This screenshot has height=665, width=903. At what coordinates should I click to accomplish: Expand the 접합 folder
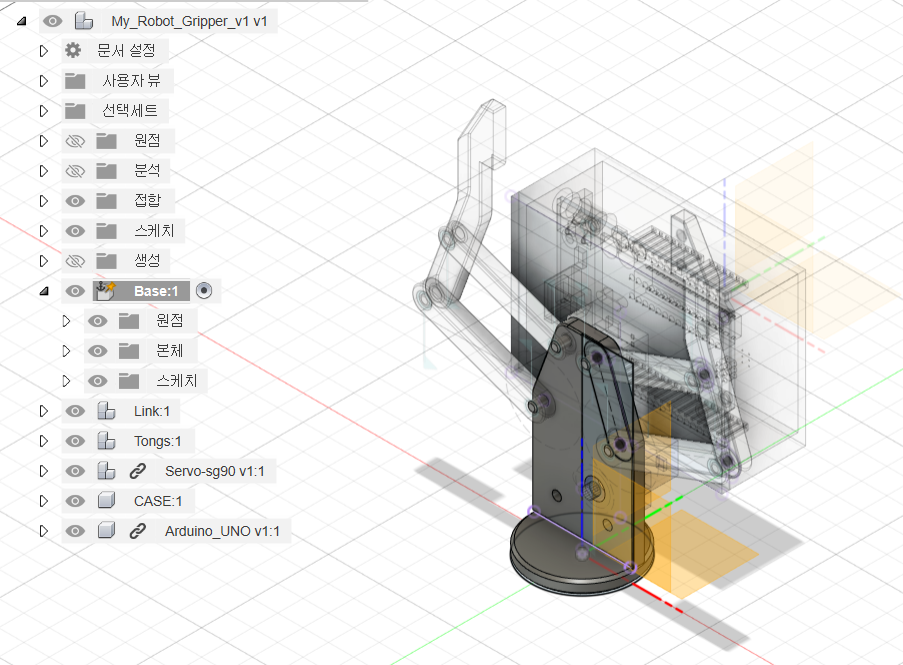click(44, 201)
